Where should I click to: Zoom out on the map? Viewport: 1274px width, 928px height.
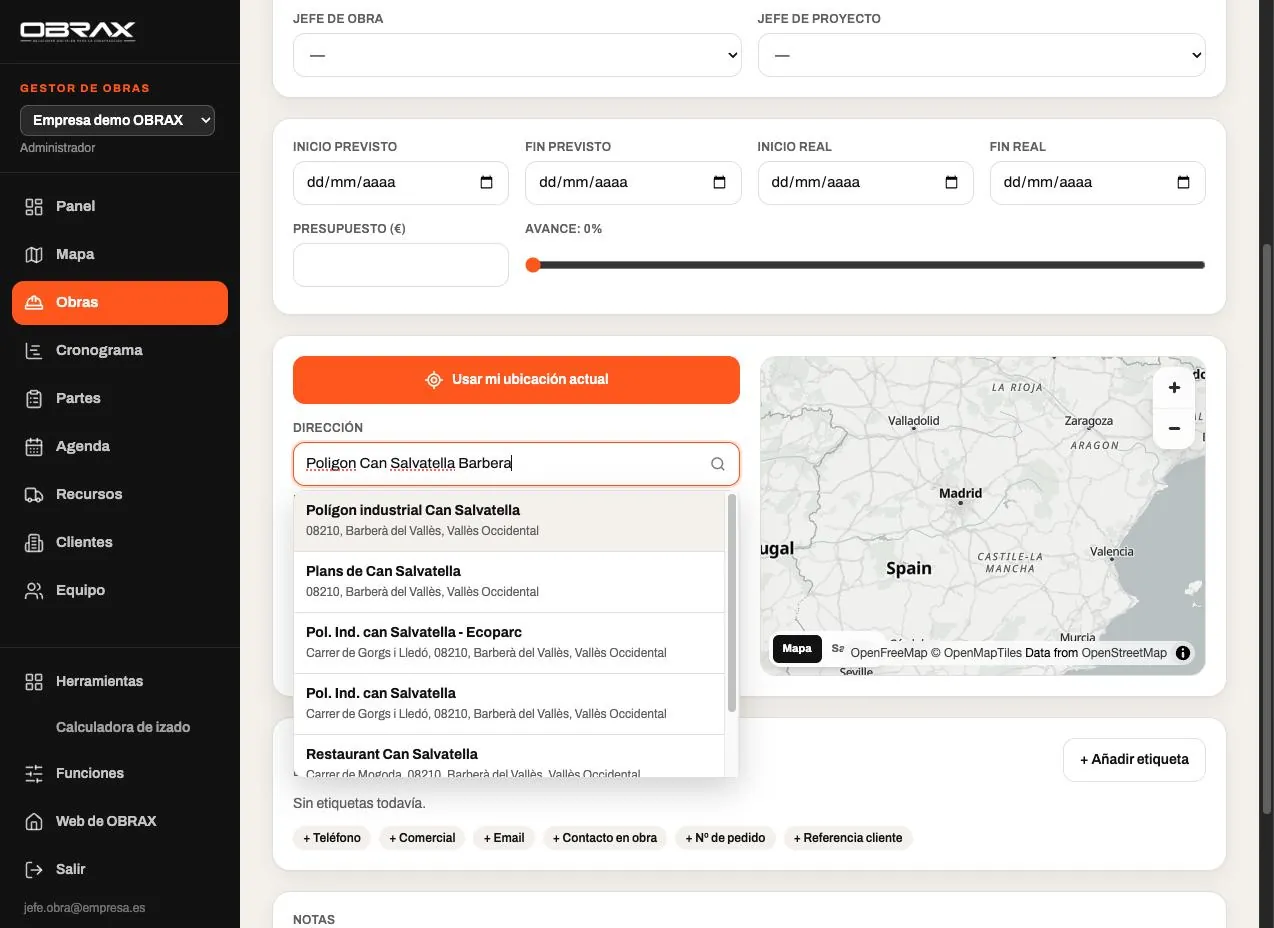(1174, 428)
